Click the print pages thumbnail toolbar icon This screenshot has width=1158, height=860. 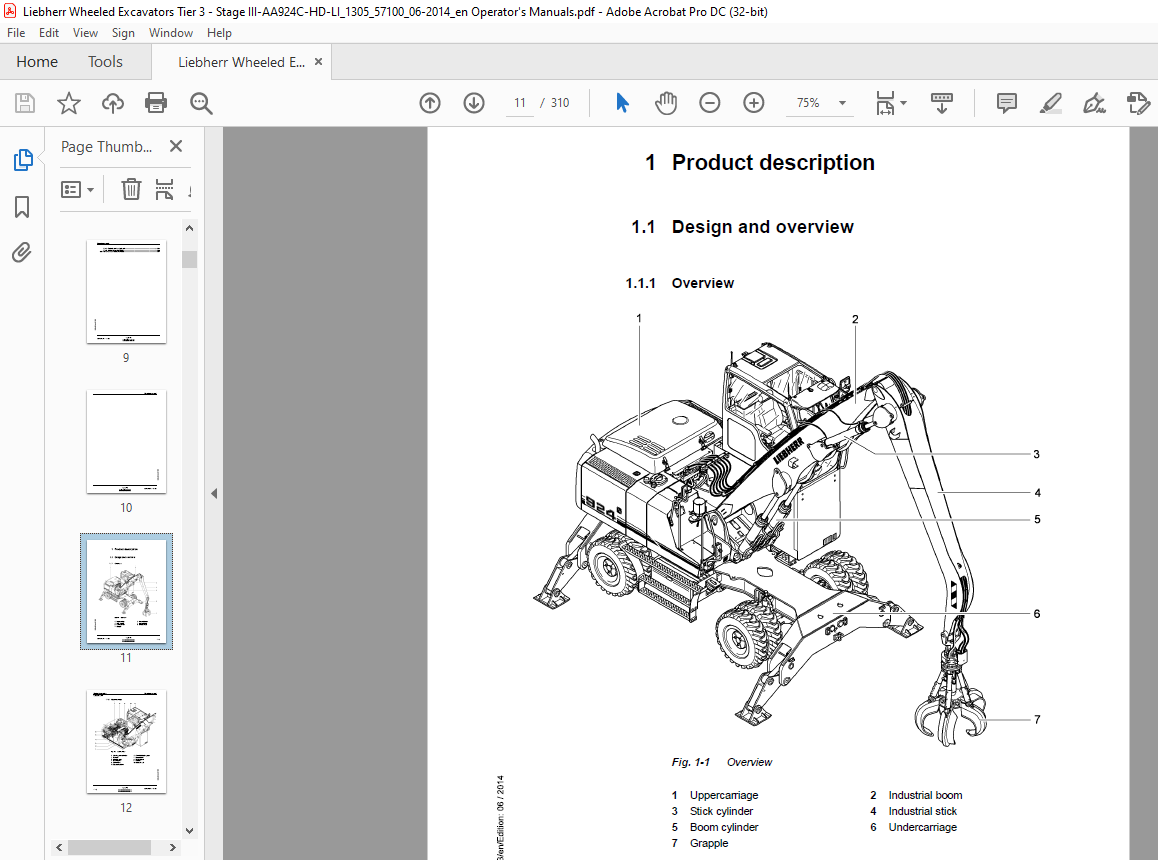(164, 189)
